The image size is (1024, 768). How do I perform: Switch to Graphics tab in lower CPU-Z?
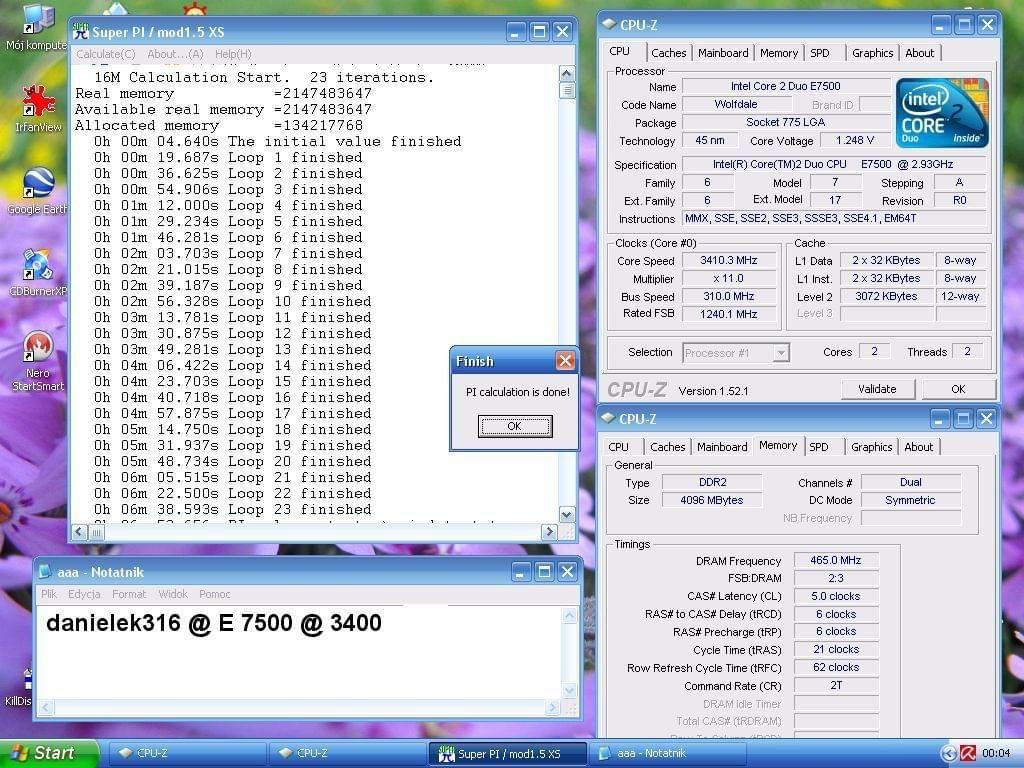point(871,447)
